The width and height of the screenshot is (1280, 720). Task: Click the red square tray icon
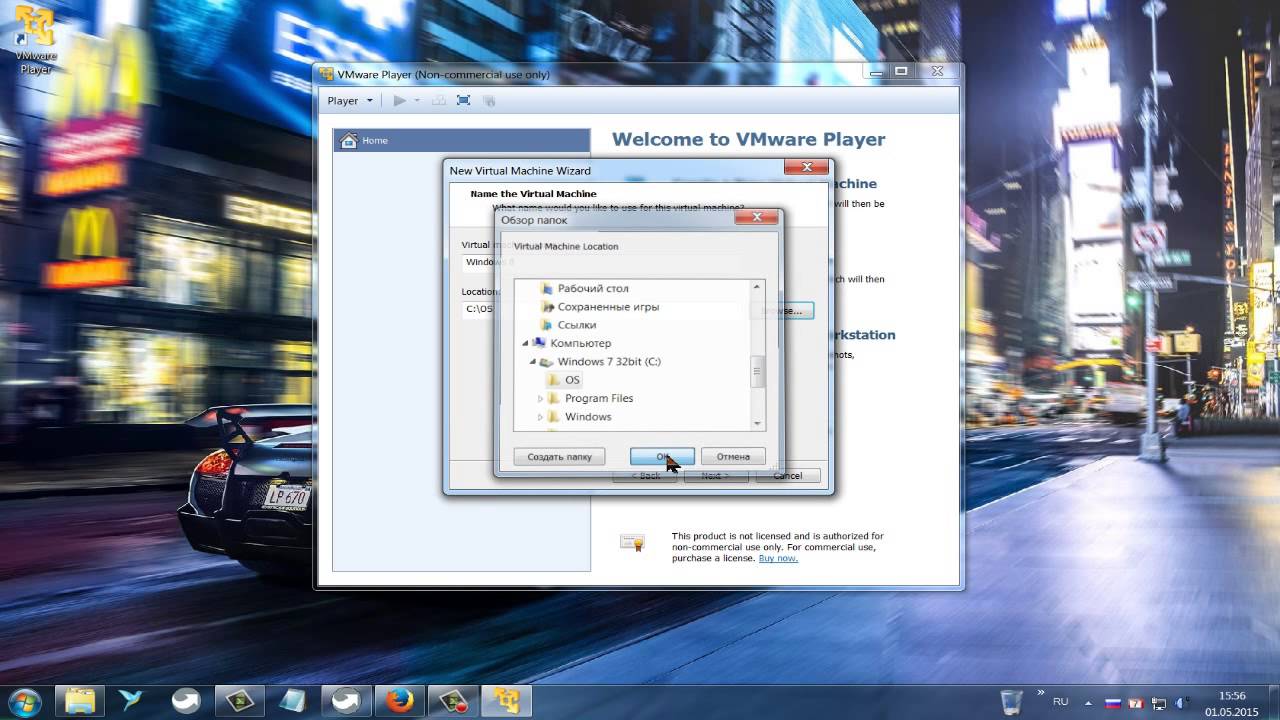[x=1136, y=702]
